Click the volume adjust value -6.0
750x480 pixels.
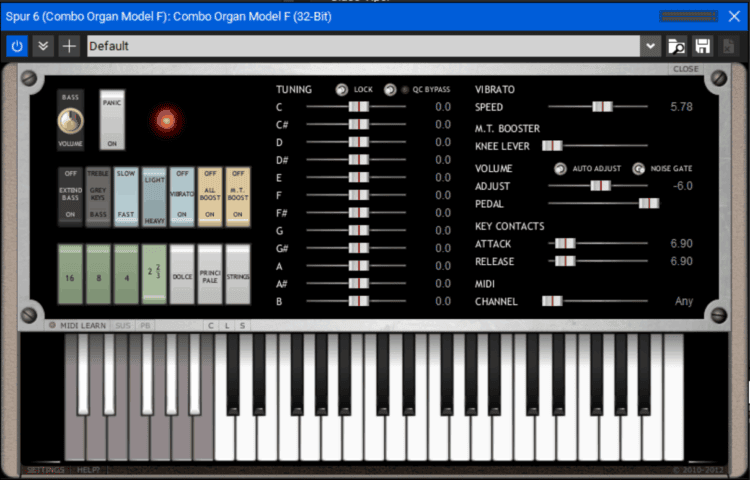point(683,186)
